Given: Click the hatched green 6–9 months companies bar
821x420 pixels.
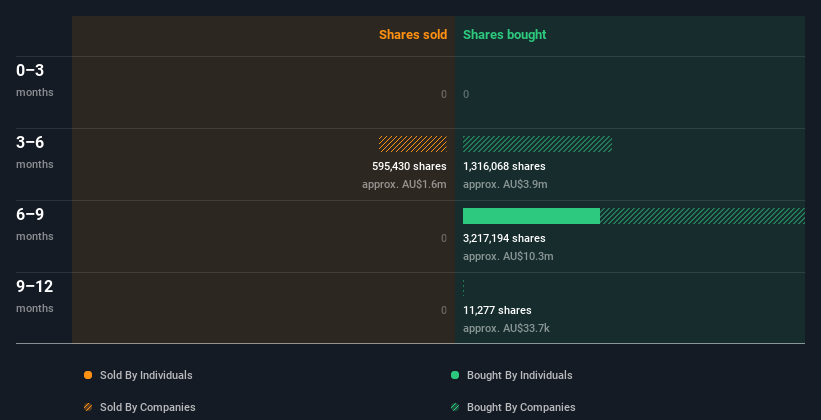Looking at the screenshot, I should (702, 216).
